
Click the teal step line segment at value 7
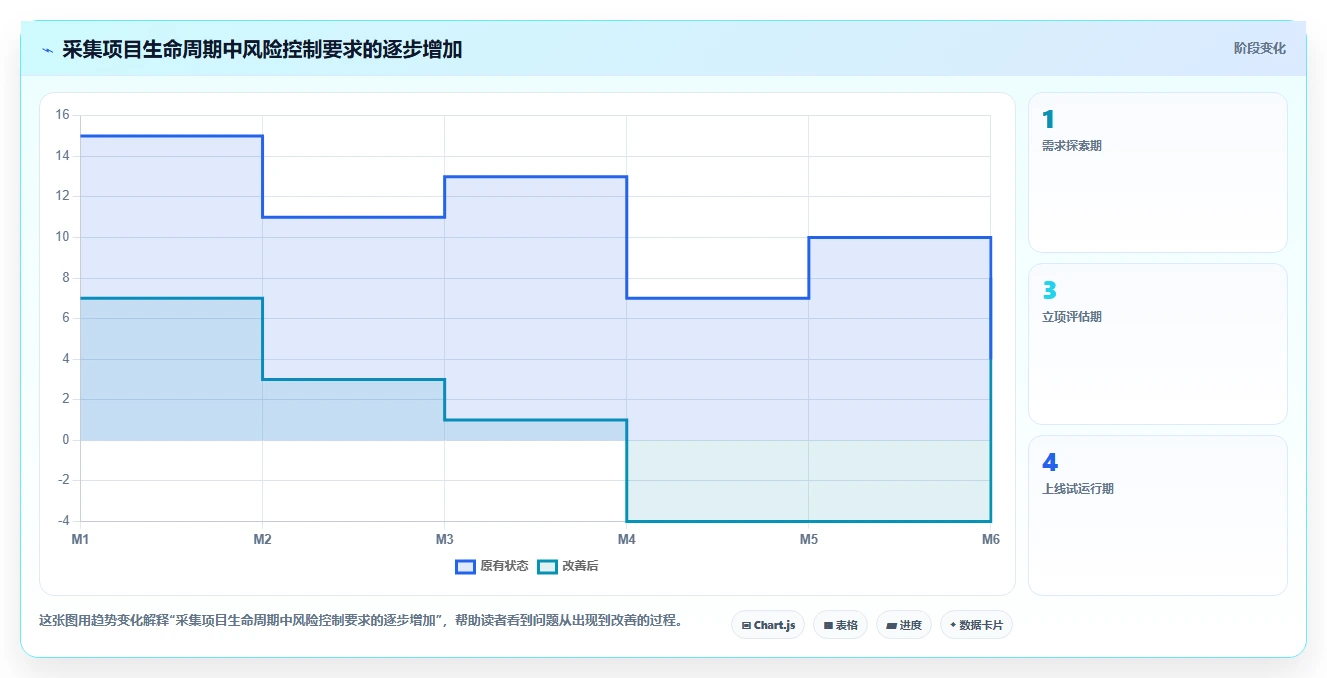[x=171, y=298]
